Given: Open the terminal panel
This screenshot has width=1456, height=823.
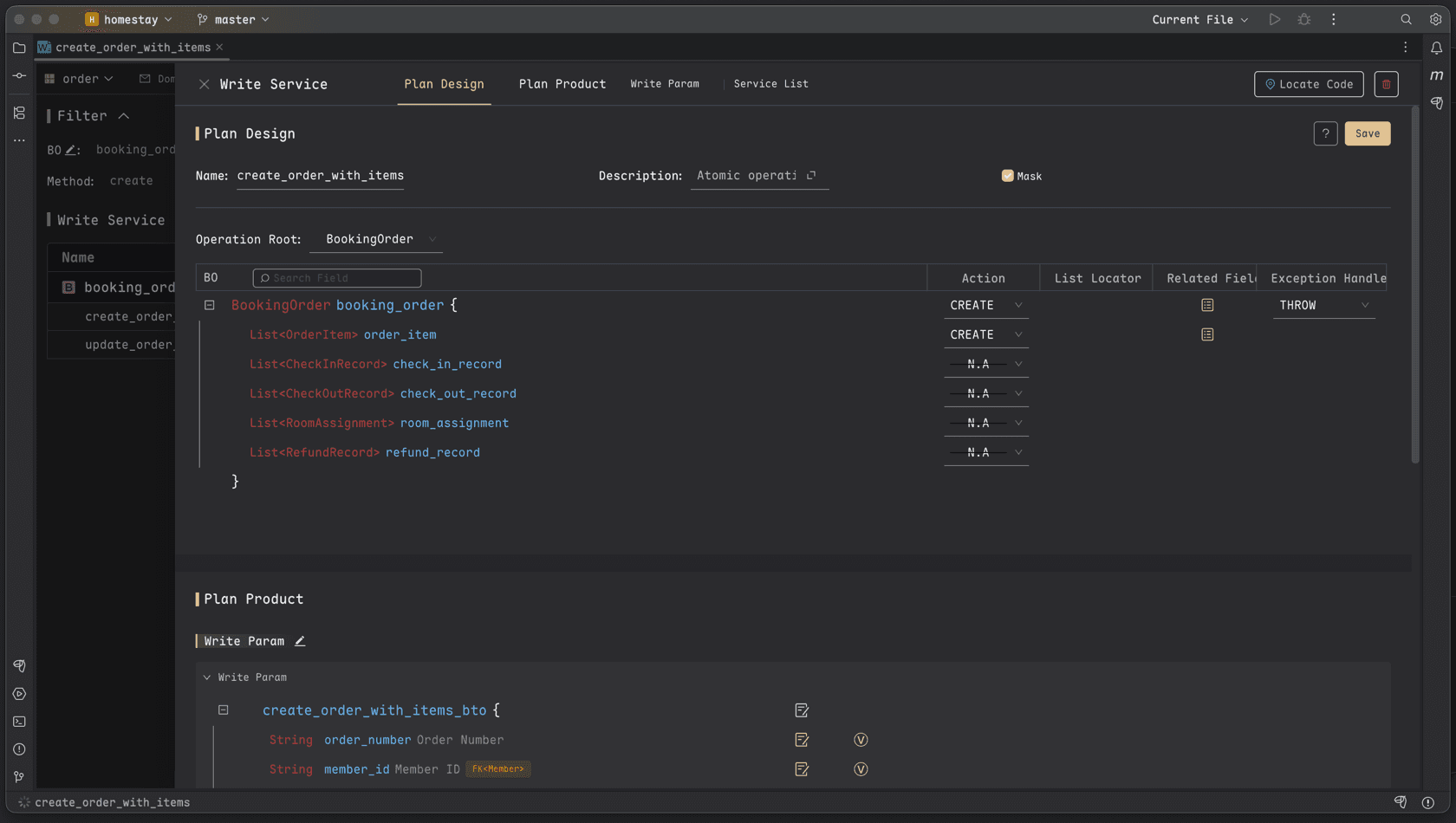Looking at the screenshot, I should (19, 721).
